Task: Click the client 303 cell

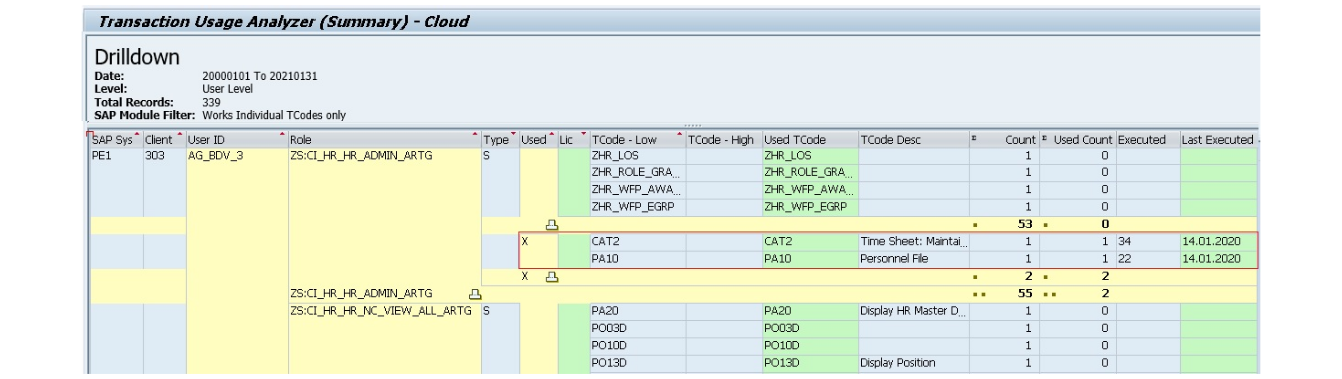Action: (x=163, y=157)
